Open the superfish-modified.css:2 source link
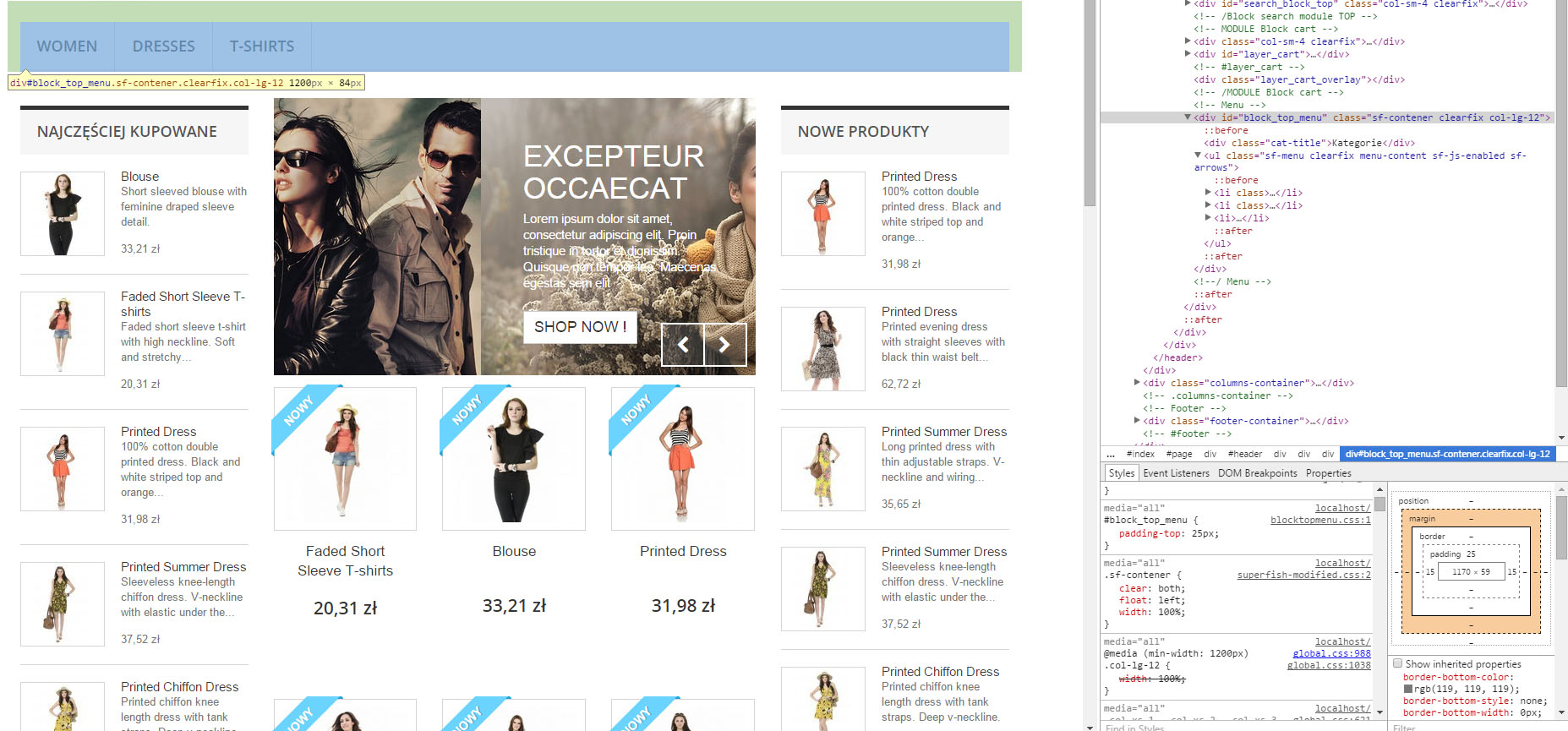1568x731 pixels. click(x=1304, y=575)
